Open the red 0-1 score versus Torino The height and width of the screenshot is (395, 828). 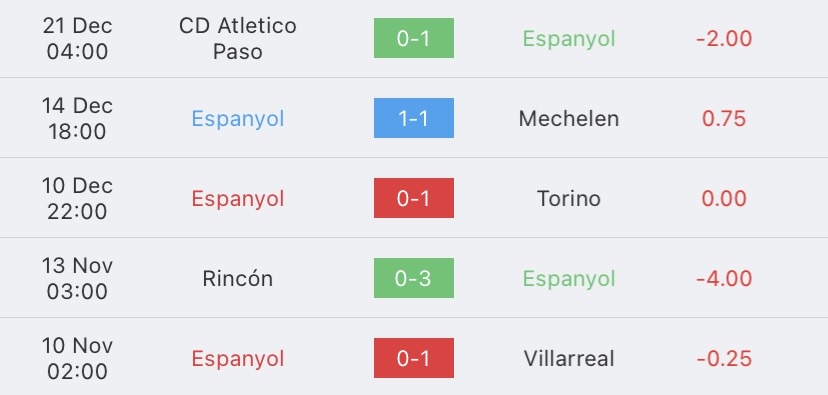point(413,198)
